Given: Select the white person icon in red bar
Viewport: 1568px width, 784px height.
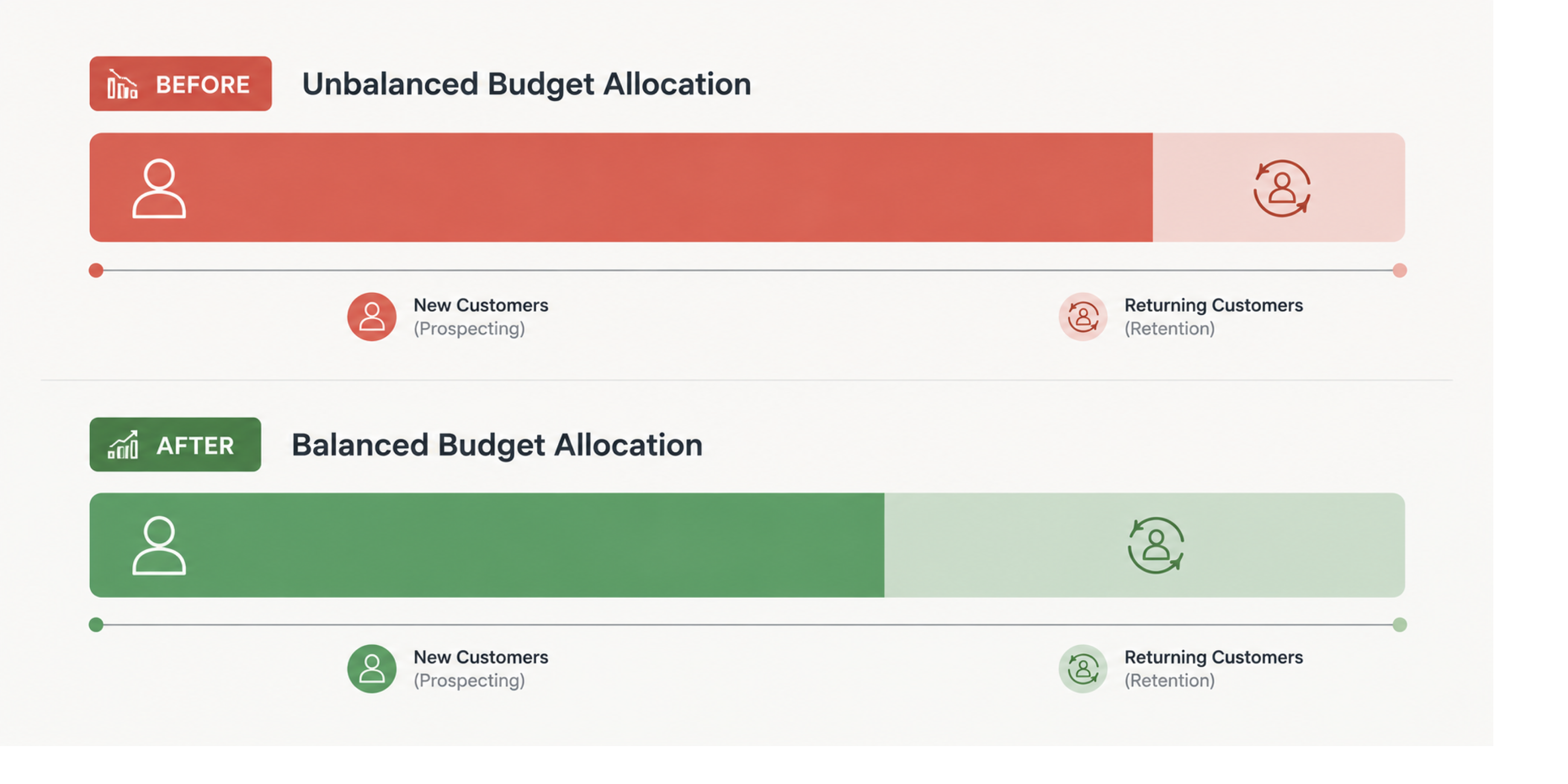Looking at the screenshot, I should (x=159, y=188).
